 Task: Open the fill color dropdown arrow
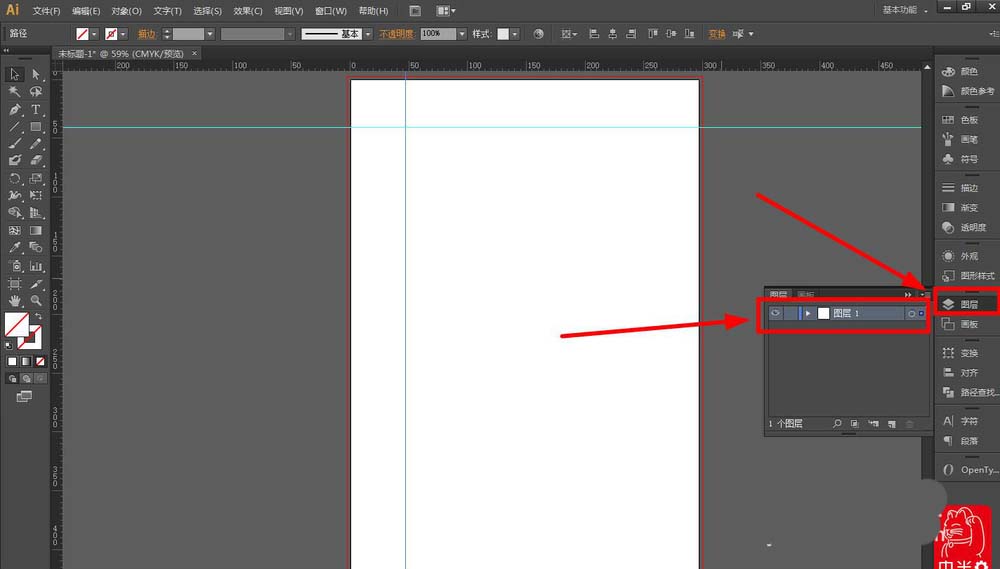click(x=94, y=34)
